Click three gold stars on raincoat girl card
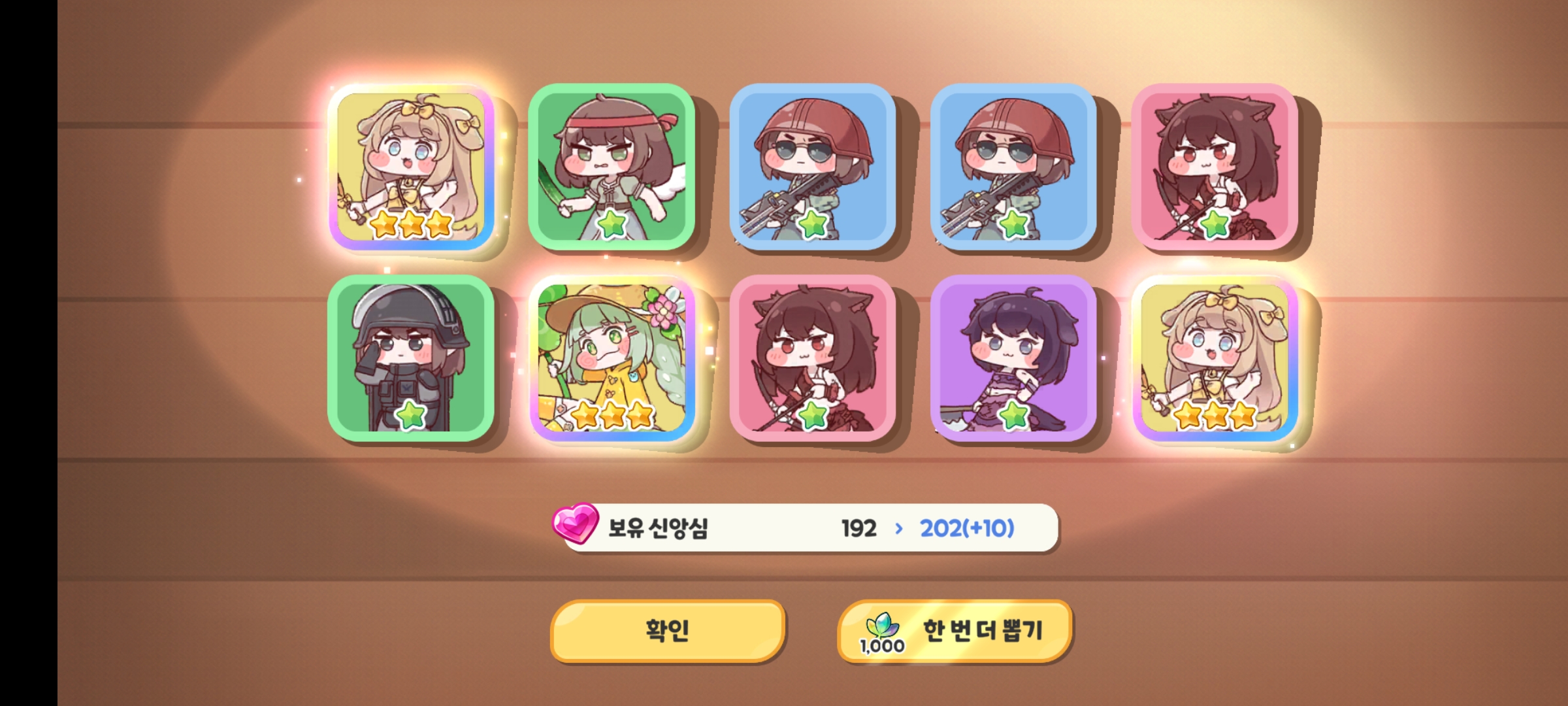Viewport: 1568px width, 706px height. click(x=612, y=414)
